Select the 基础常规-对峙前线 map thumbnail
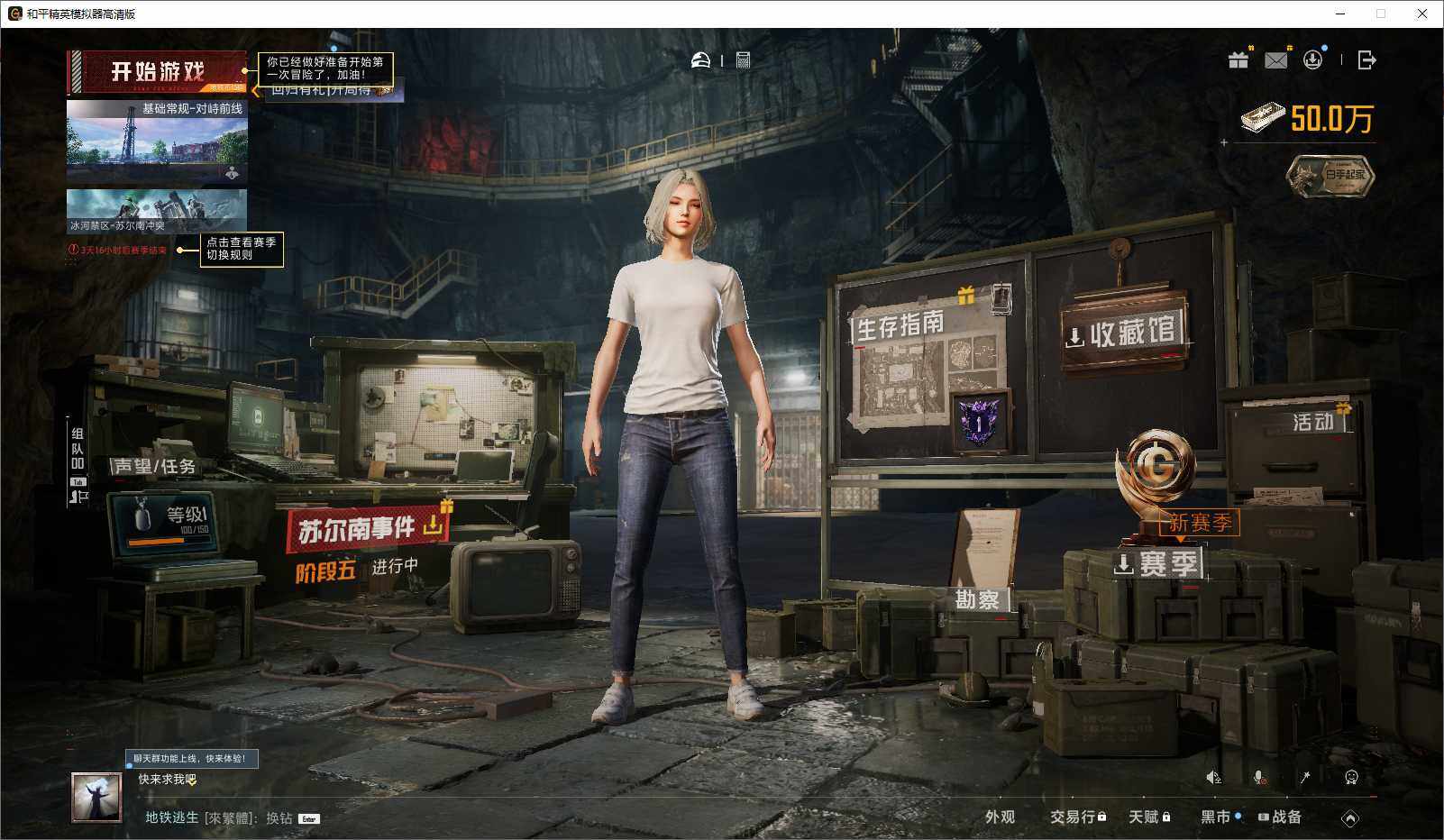This screenshot has height=840, width=1444. click(157, 142)
